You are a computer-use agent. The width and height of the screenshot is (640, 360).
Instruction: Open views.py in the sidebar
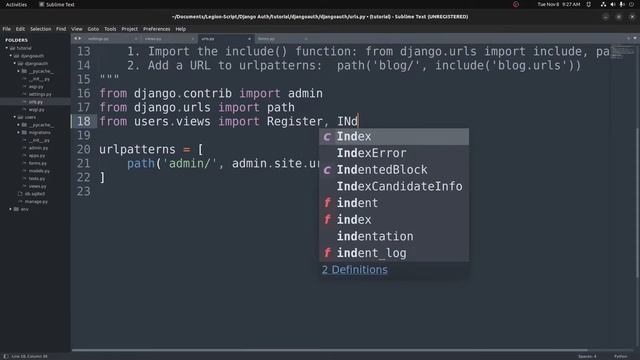[37, 186]
